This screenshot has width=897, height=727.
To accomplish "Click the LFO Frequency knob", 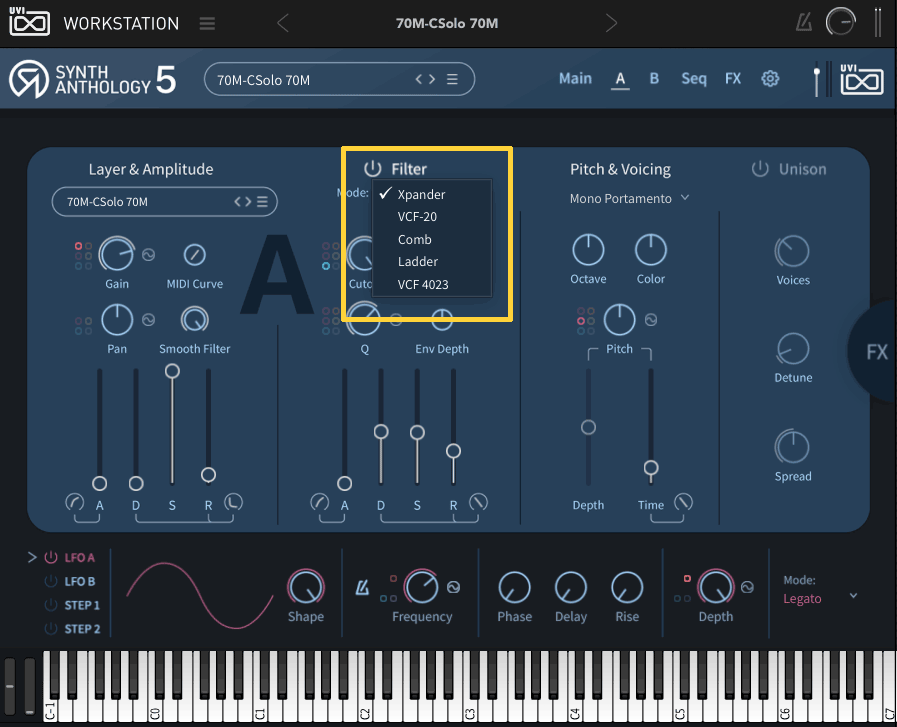I will pyautogui.click(x=422, y=587).
